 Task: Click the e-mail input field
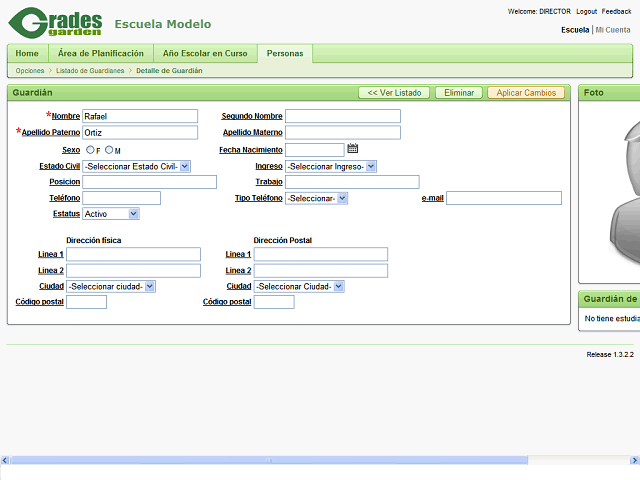(x=503, y=198)
